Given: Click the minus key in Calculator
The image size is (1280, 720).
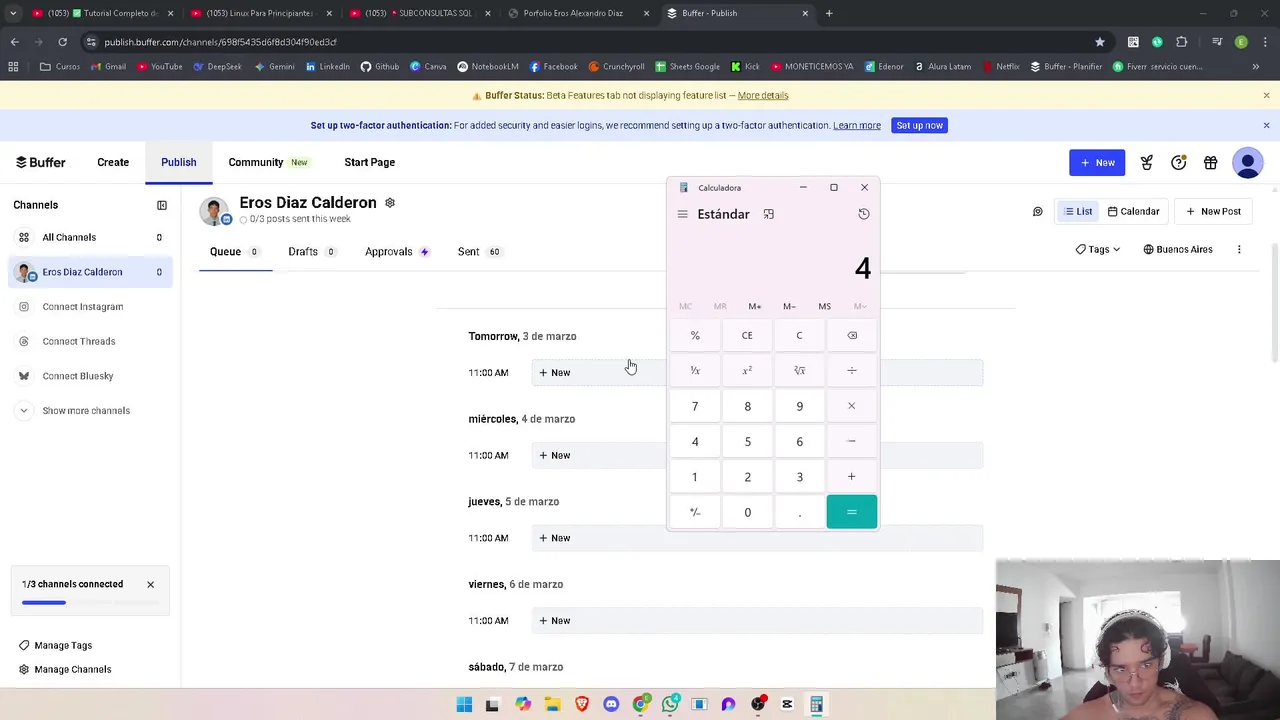Looking at the screenshot, I should [x=852, y=441].
